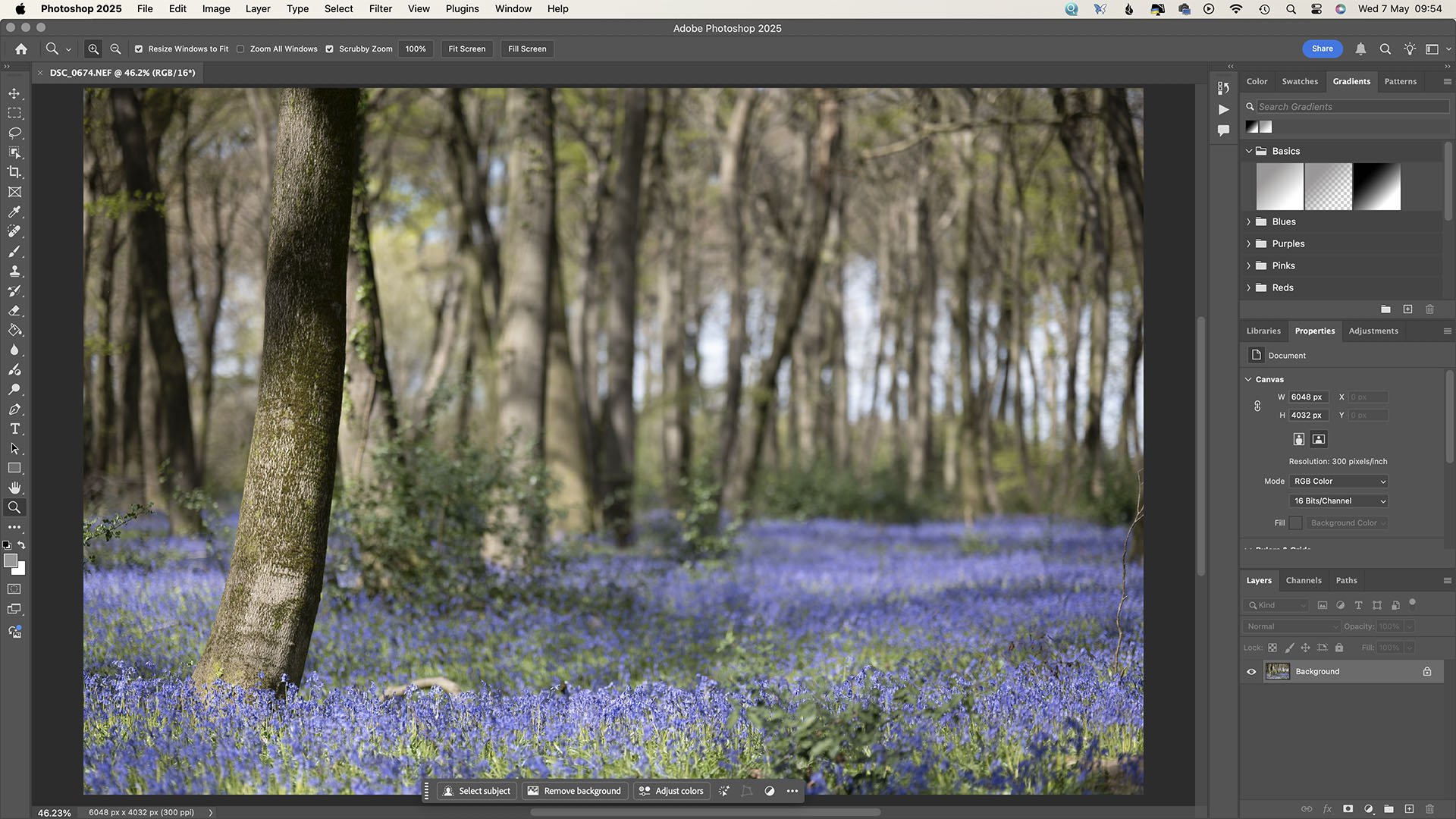Set canvas to portrait orientation

pyautogui.click(x=1298, y=439)
